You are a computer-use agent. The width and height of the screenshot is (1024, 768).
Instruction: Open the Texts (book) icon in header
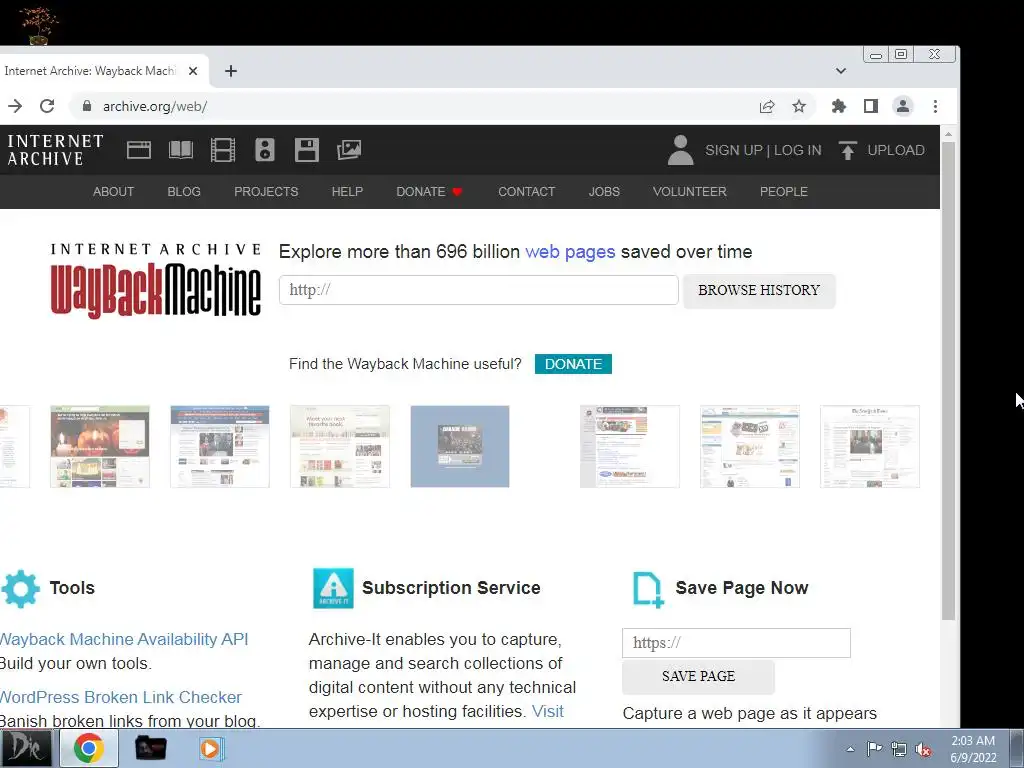coord(181,150)
